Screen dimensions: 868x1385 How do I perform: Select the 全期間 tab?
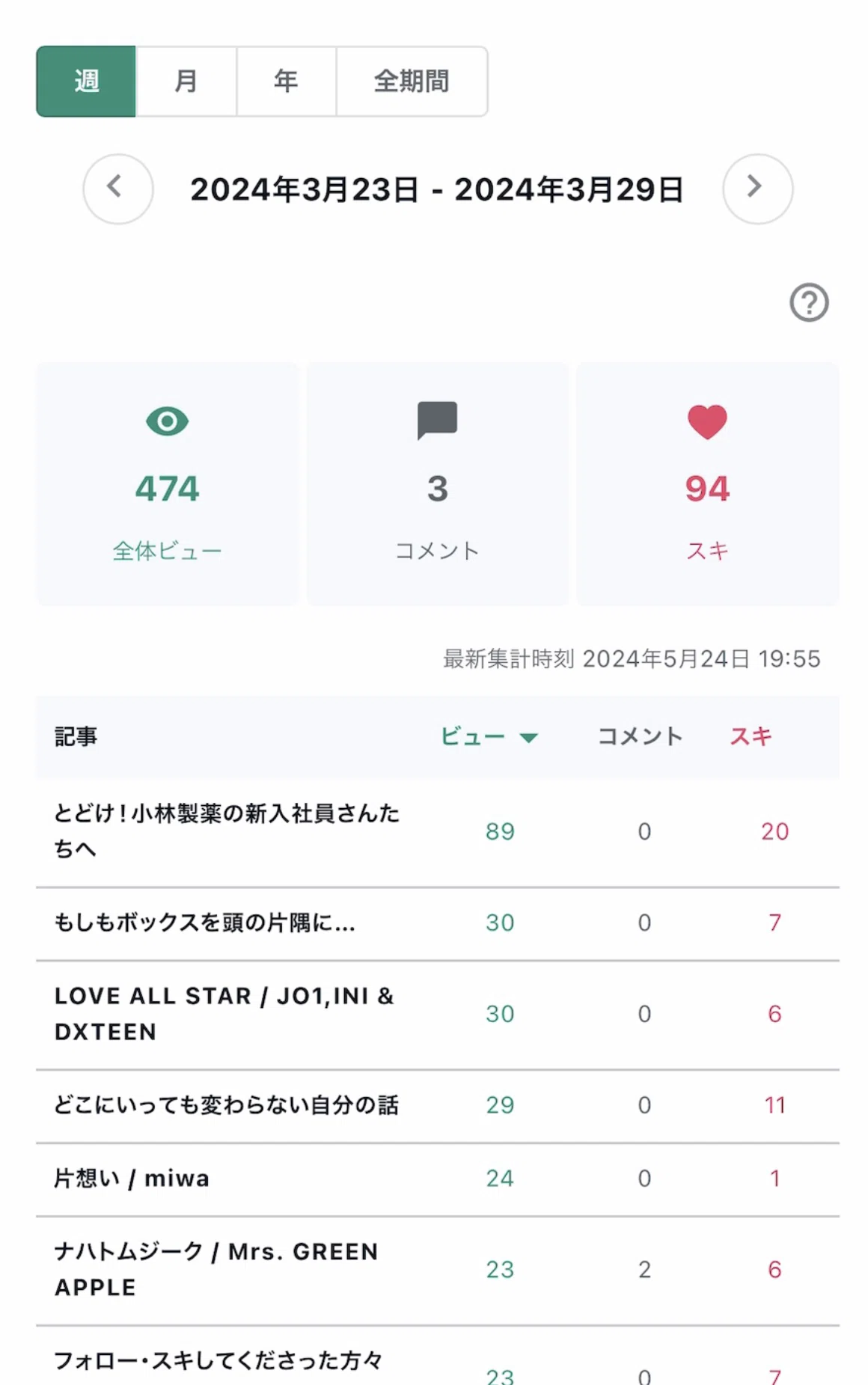[x=412, y=82]
